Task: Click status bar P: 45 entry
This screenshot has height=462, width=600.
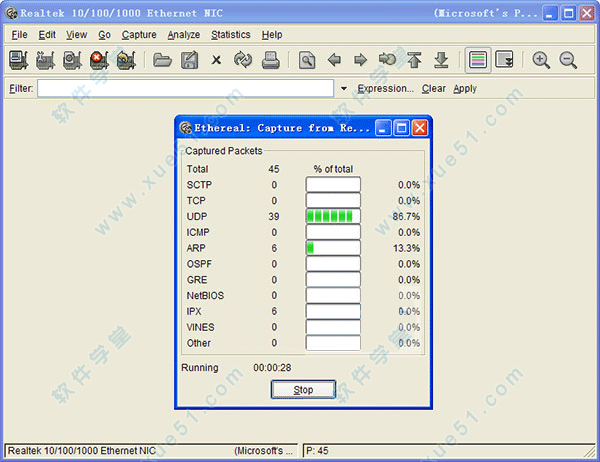Action: tap(317, 451)
